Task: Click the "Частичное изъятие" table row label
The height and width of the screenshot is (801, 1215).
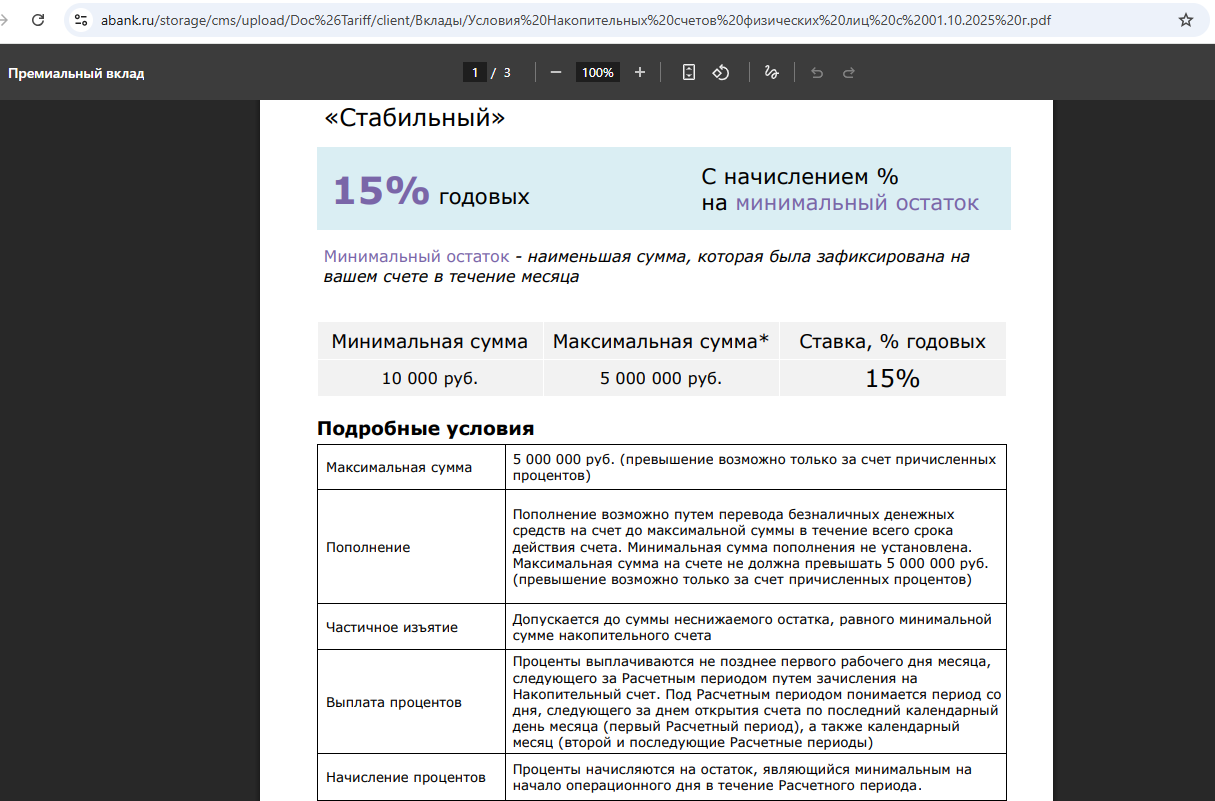Action: (392, 627)
